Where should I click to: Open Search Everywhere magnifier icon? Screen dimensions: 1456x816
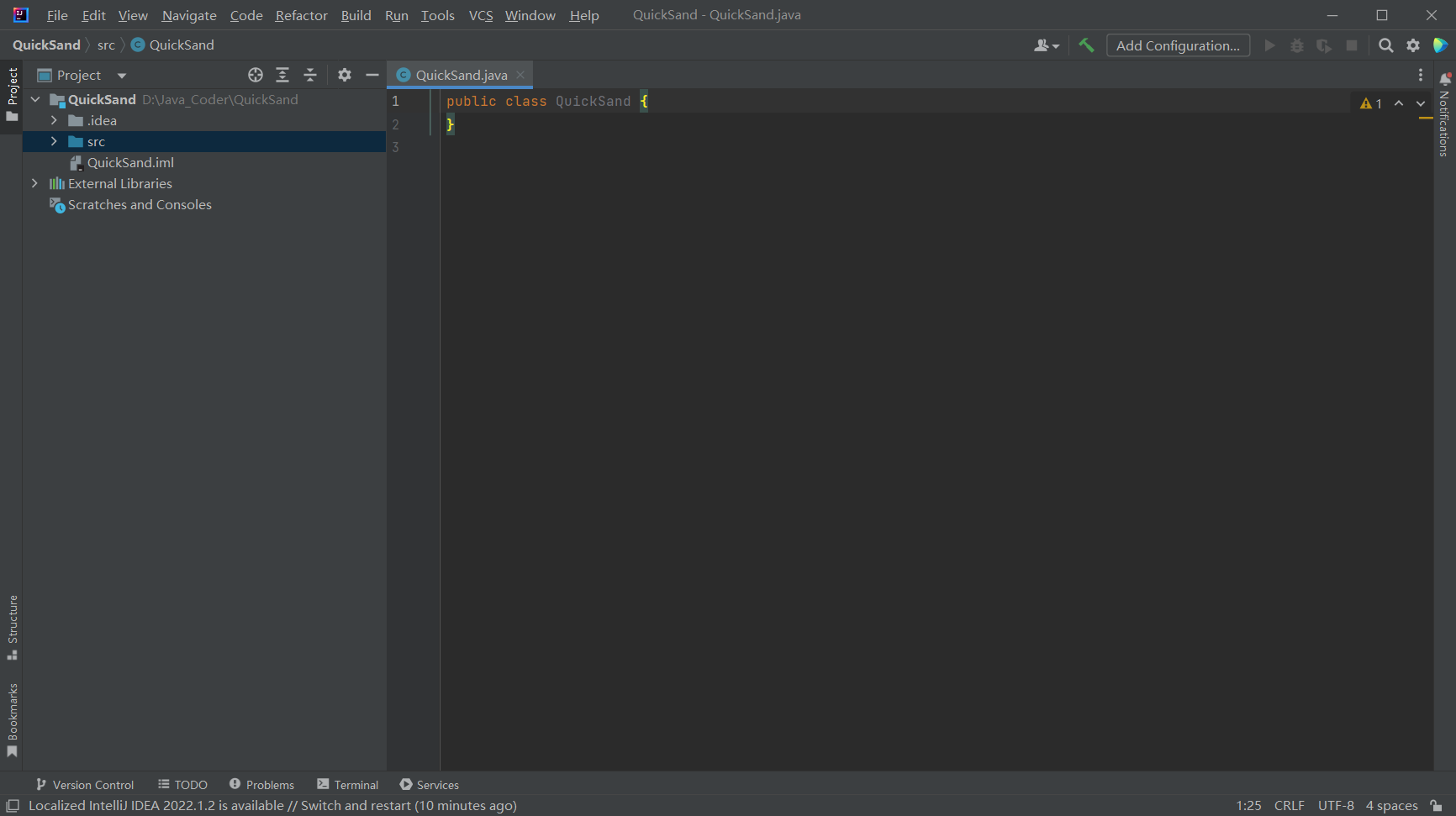coord(1386,45)
